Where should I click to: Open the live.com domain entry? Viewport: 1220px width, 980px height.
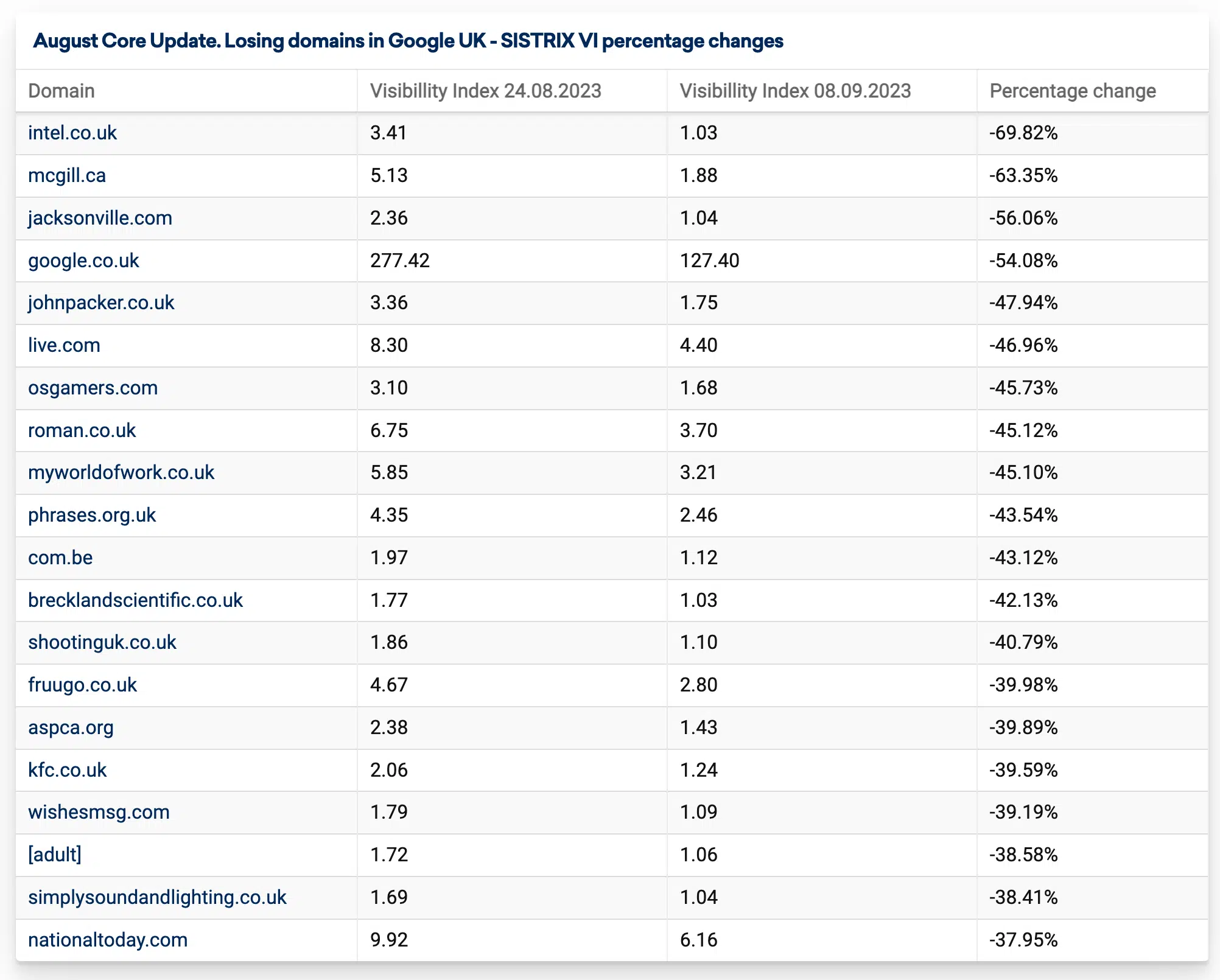click(64, 345)
